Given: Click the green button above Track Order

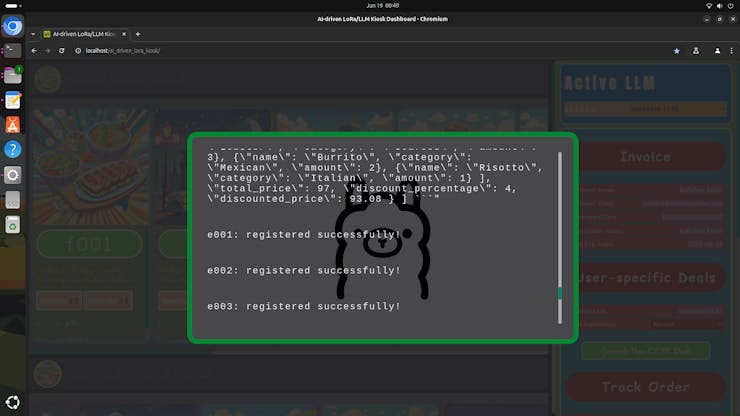Looking at the screenshot, I should pyautogui.click(x=645, y=351).
